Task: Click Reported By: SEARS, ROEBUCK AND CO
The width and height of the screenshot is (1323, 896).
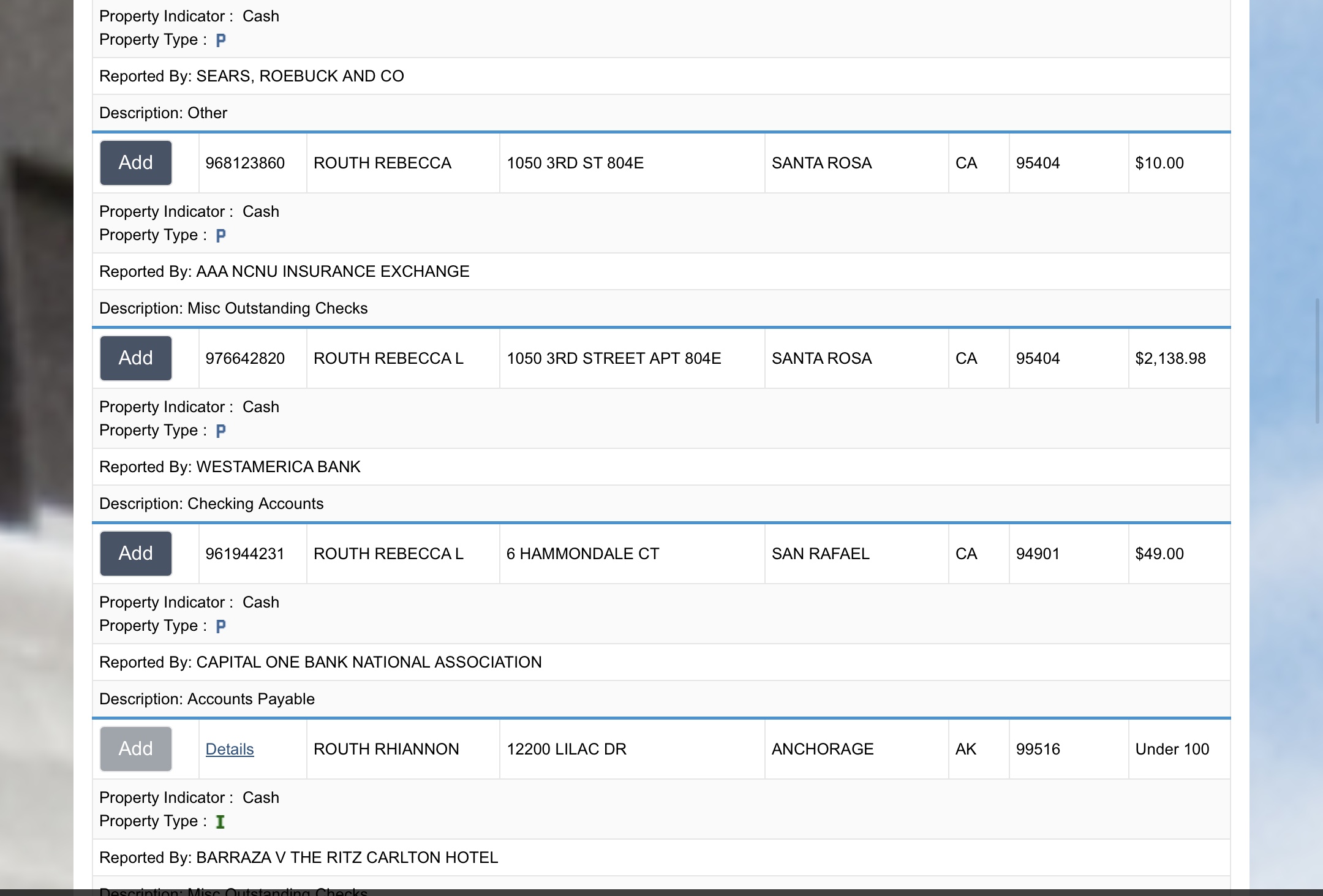Action: pyautogui.click(x=252, y=76)
